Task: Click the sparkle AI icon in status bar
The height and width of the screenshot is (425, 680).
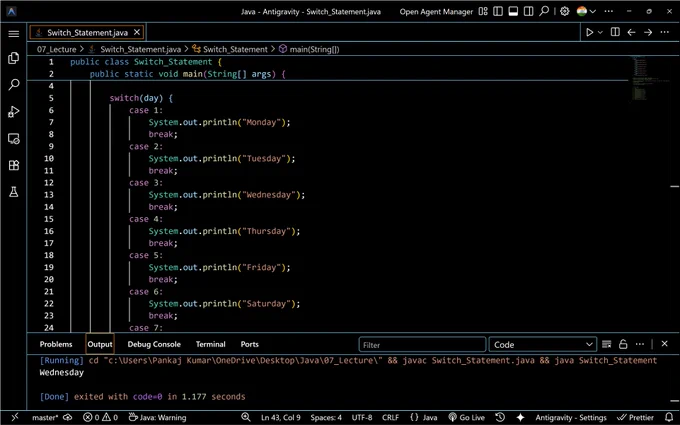Action: [520, 417]
